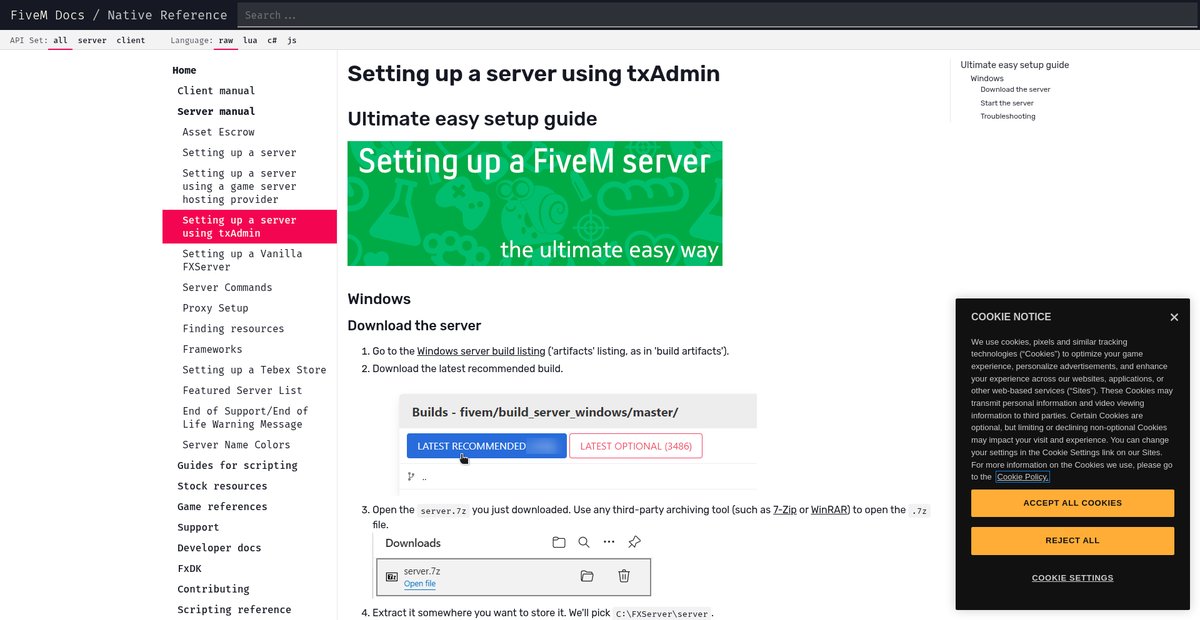Click the 7-Zip link

pos(785,510)
